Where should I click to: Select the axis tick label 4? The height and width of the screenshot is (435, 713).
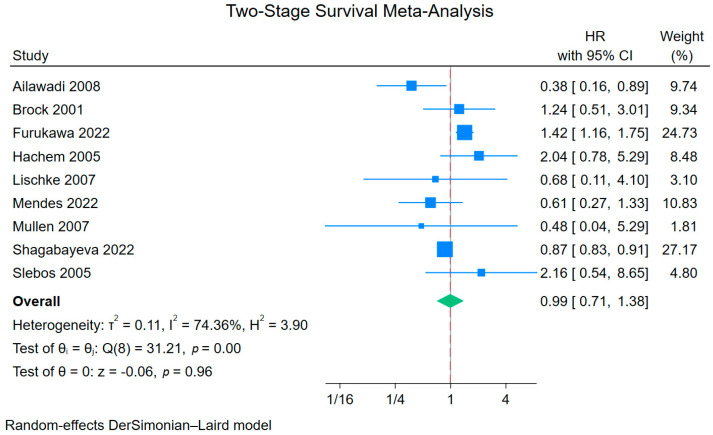point(505,399)
